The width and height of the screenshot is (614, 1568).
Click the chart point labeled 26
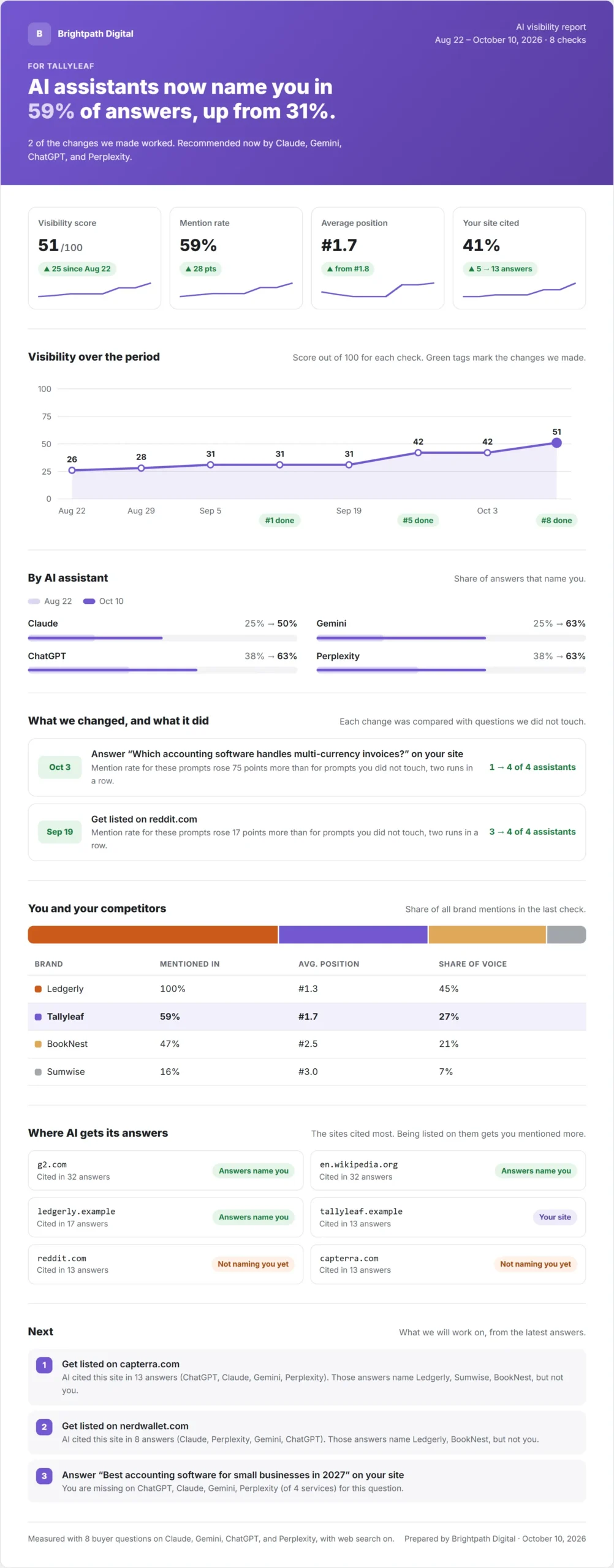[72, 470]
